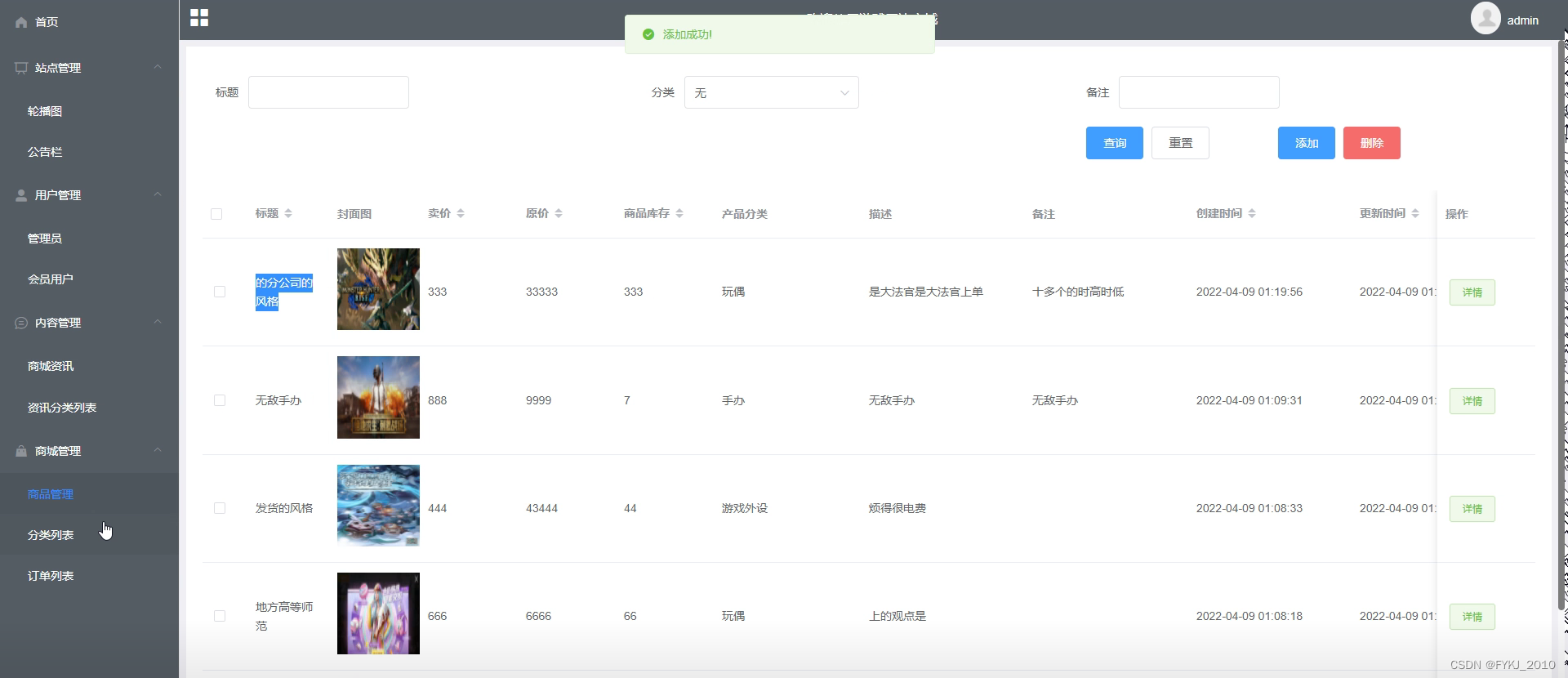
Task: Open cover image of 无敌手办 row
Action: (378, 397)
